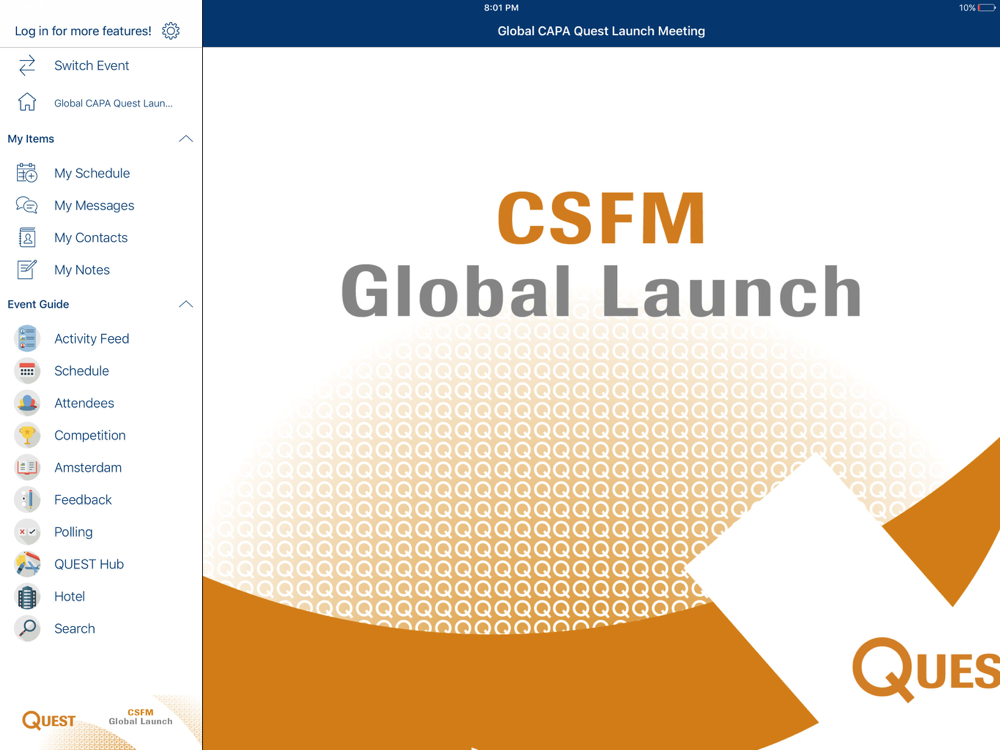Open the Search label
1000x750 pixels.
coord(74,628)
